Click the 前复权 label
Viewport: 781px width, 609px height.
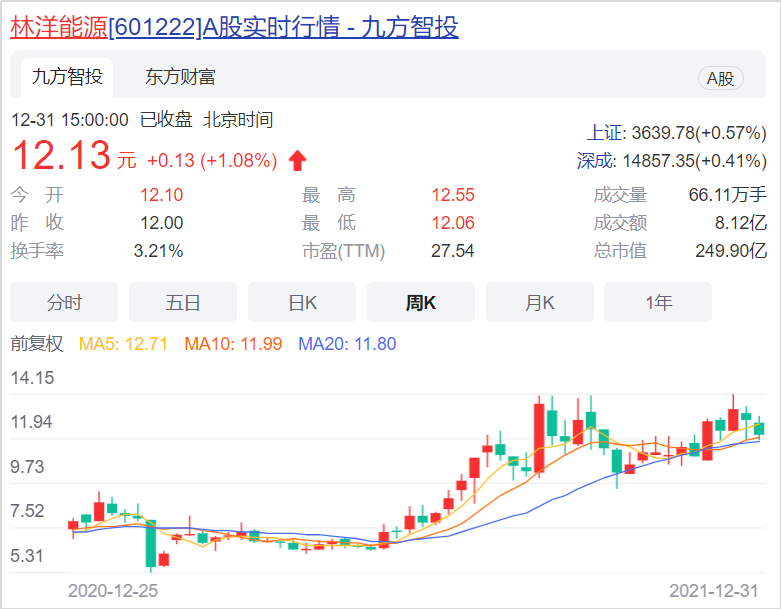point(37,344)
